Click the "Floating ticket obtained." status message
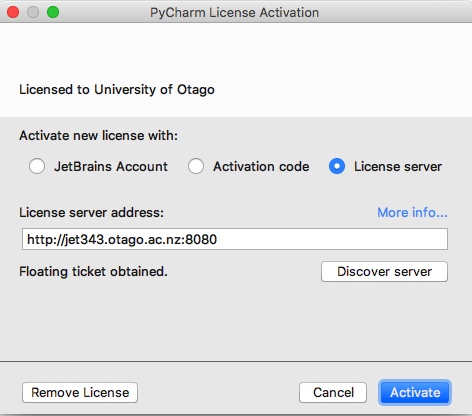472x416 pixels. point(93,271)
